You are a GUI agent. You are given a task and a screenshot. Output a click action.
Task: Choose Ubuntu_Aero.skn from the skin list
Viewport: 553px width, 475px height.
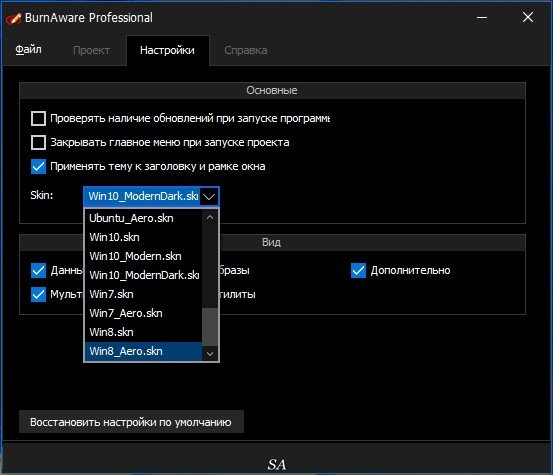[144, 218]
